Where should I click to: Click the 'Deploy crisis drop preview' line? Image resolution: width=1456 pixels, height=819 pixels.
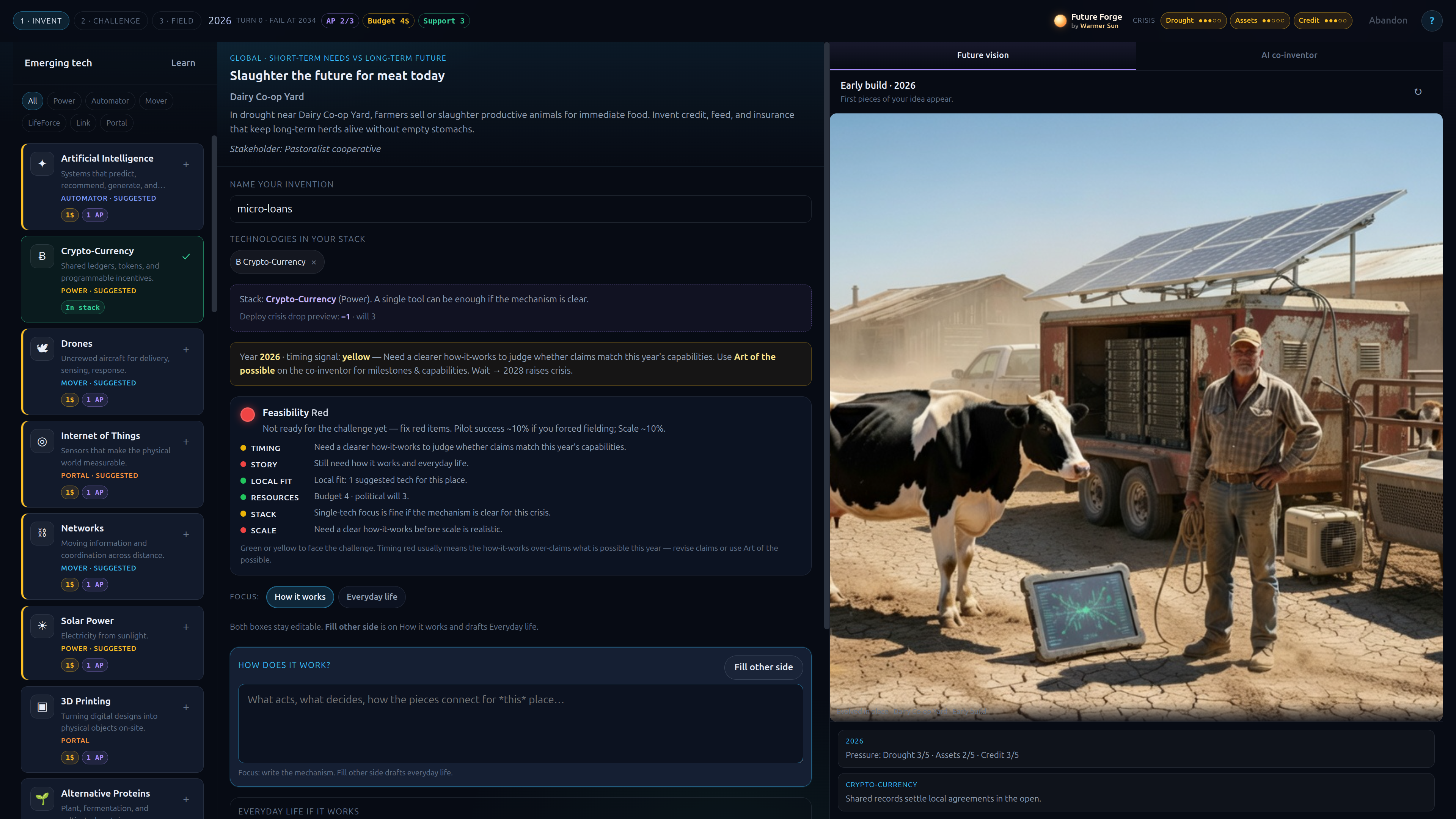(308, 316)
